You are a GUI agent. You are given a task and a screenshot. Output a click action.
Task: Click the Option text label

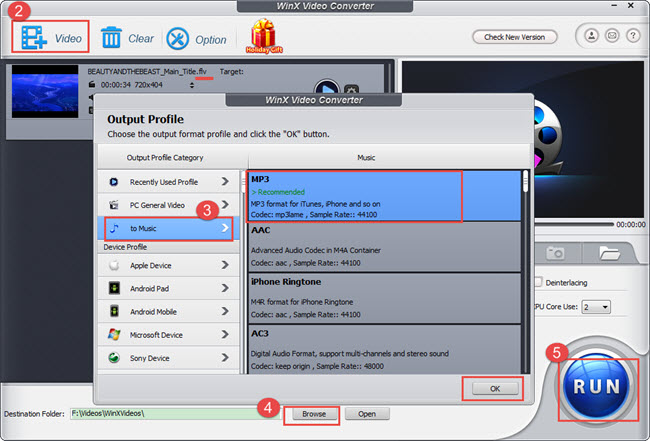[211, 40]
